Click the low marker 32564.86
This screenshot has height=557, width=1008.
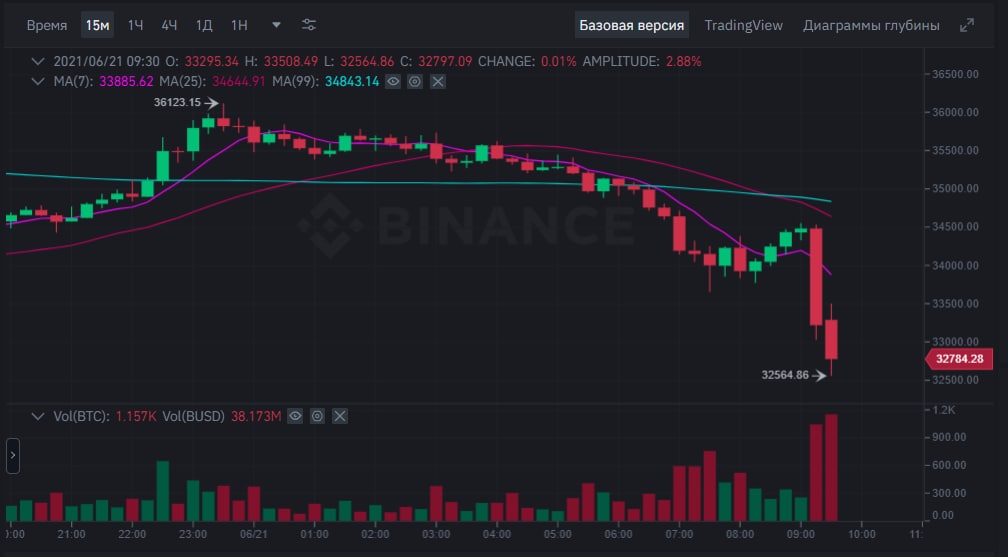pyautogui.click(x=785, y=375)
